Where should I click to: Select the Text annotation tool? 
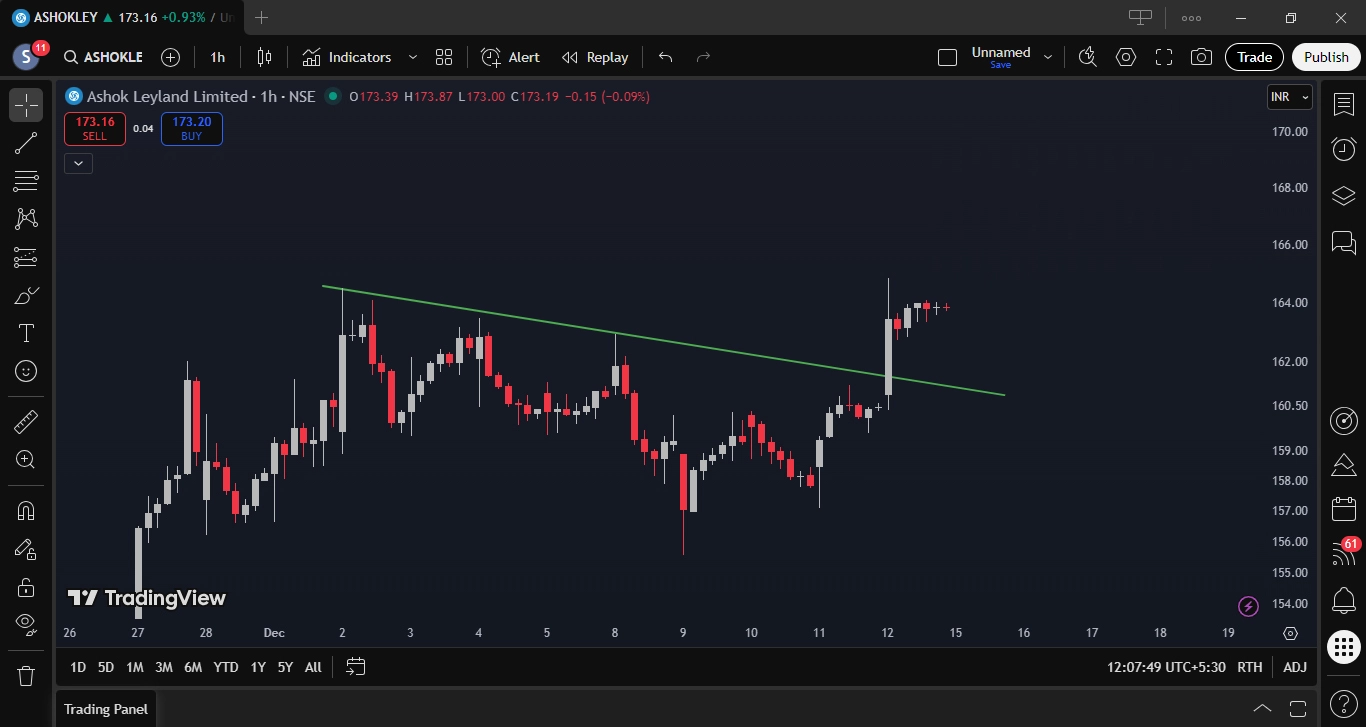(26, 333)
